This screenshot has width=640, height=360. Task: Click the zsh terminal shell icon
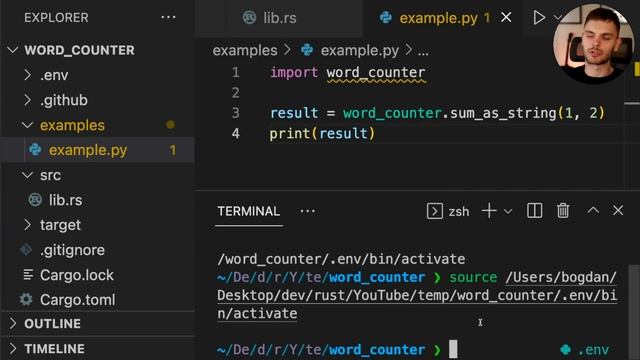click(x=435, y=211)
